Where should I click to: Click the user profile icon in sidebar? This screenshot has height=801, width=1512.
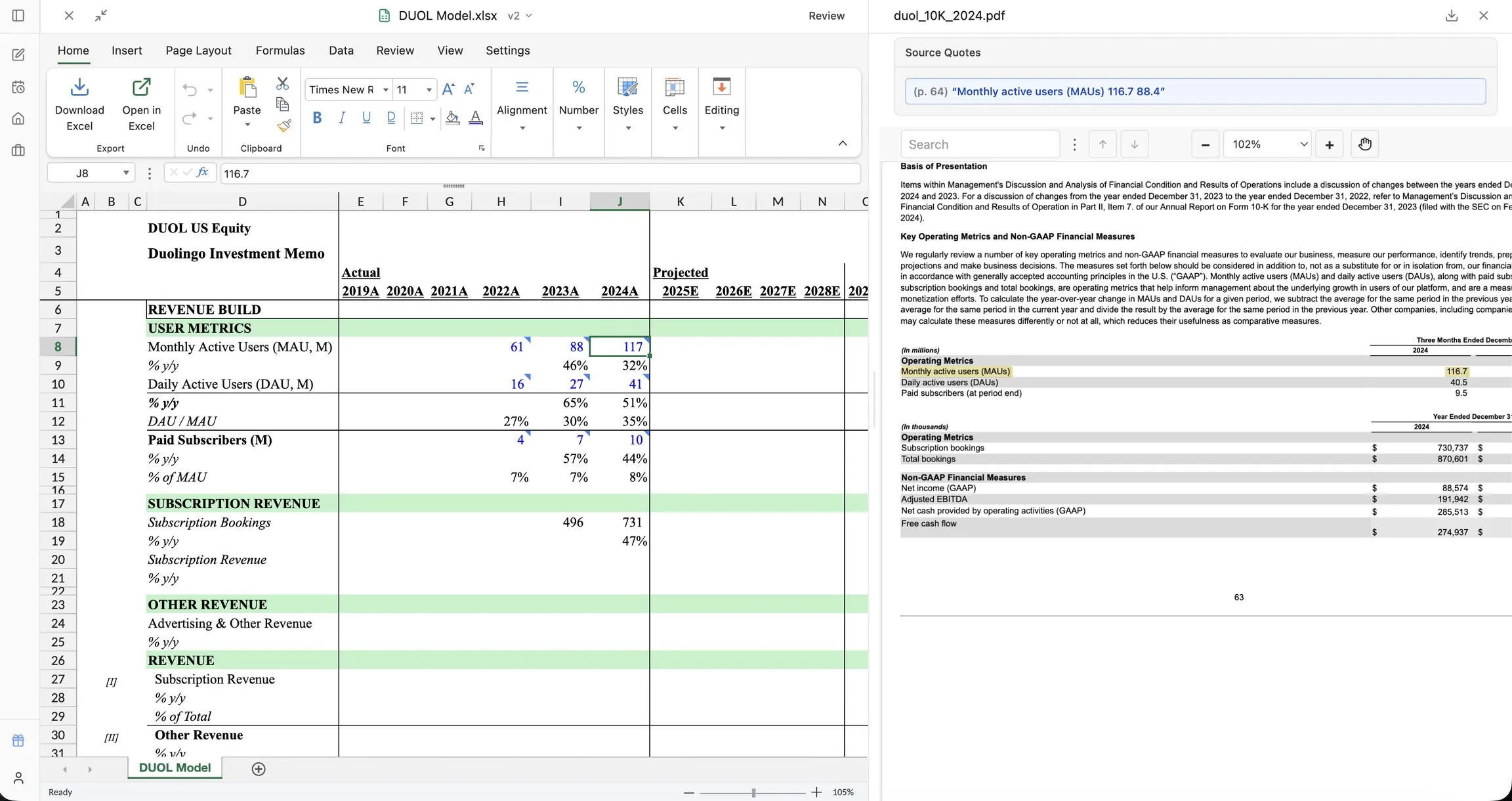18,778
